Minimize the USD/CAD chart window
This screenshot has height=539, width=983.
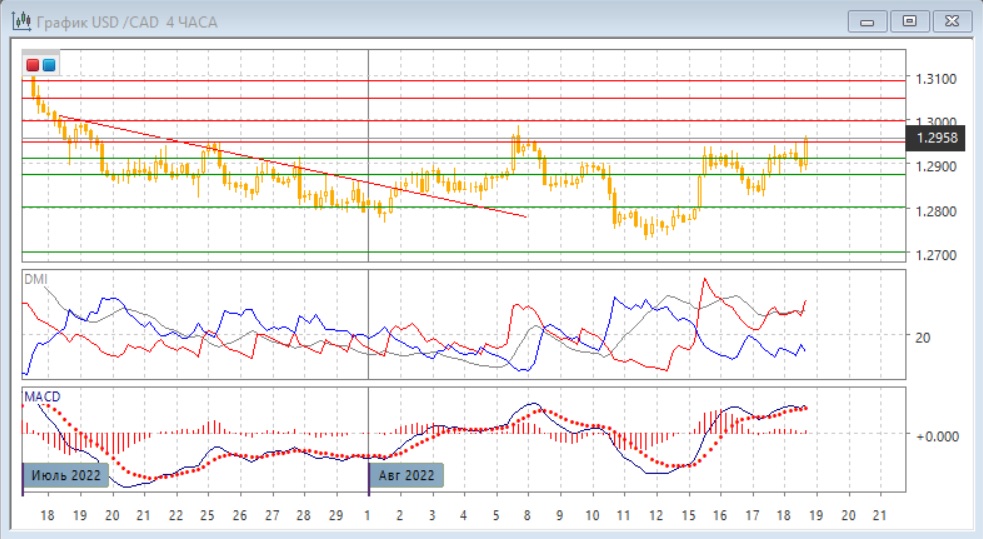click(868, 21)
